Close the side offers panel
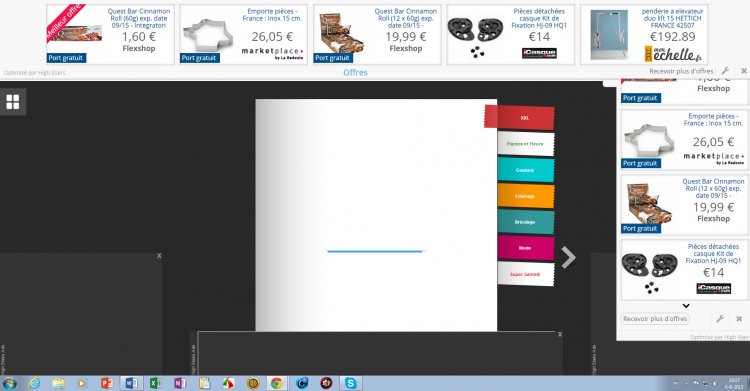 coord(739,318)
